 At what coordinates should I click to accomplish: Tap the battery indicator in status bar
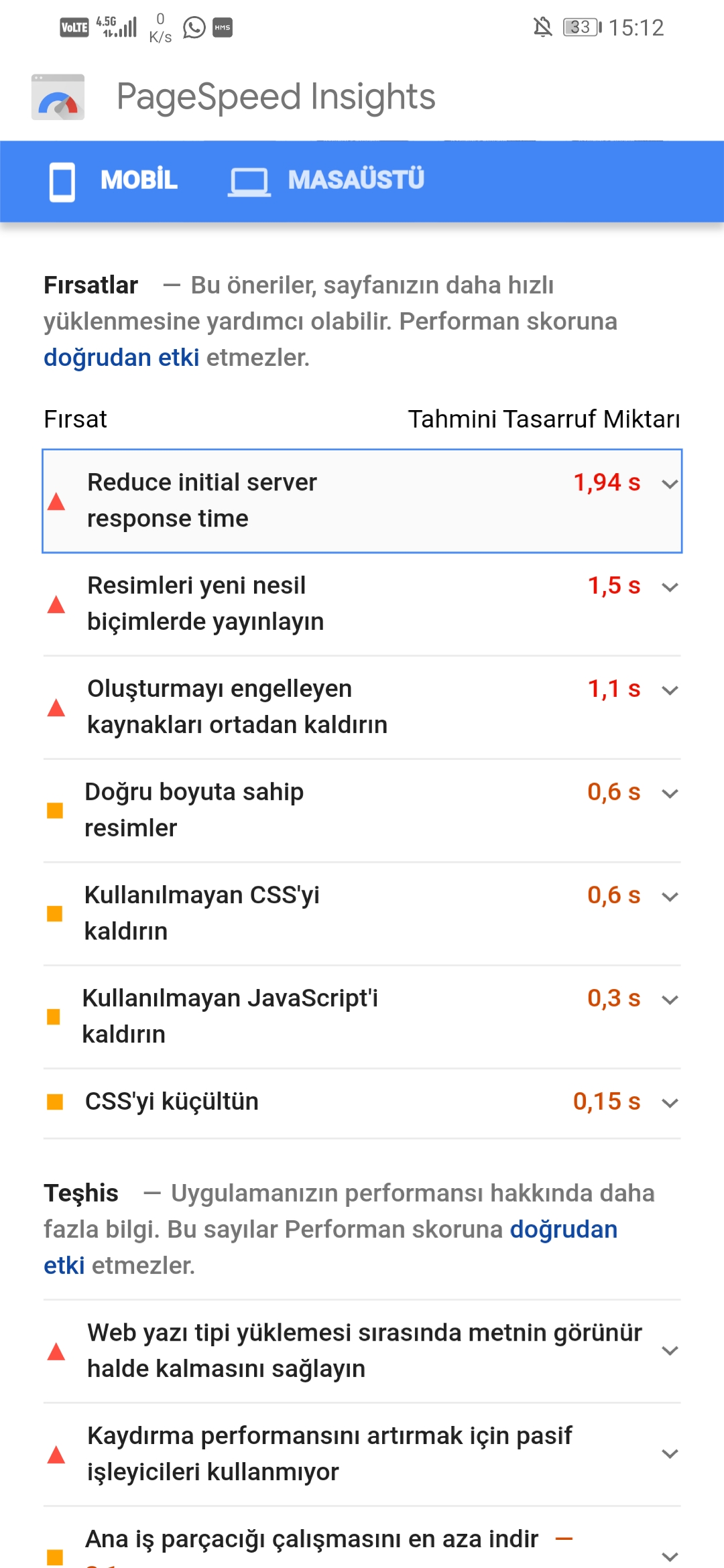click(x=582, y=27)
